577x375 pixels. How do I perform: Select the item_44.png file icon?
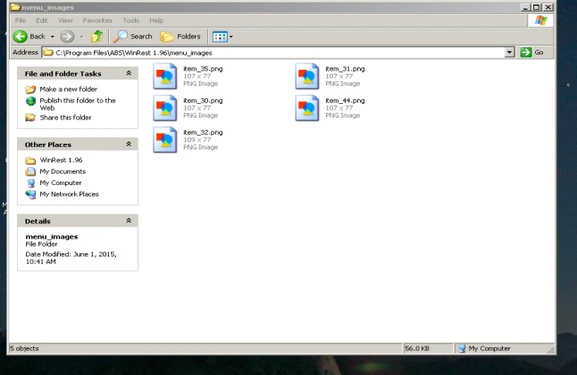click(x=307, y=108)
